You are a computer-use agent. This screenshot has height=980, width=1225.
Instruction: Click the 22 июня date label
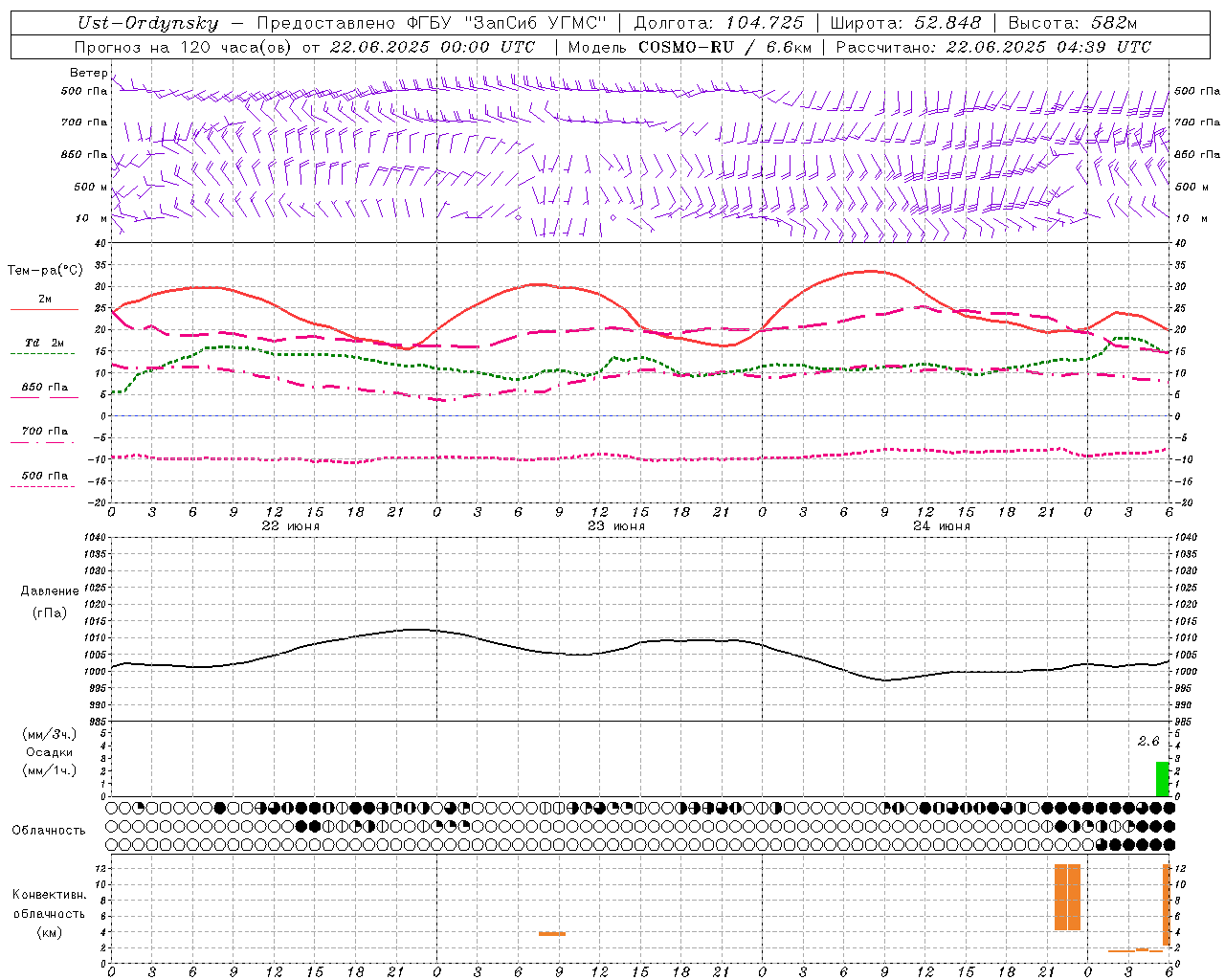(291, 526)
